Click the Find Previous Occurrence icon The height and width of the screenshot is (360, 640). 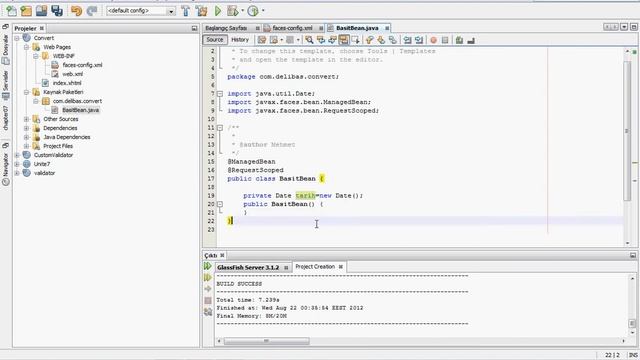click(x=321, y=40)
